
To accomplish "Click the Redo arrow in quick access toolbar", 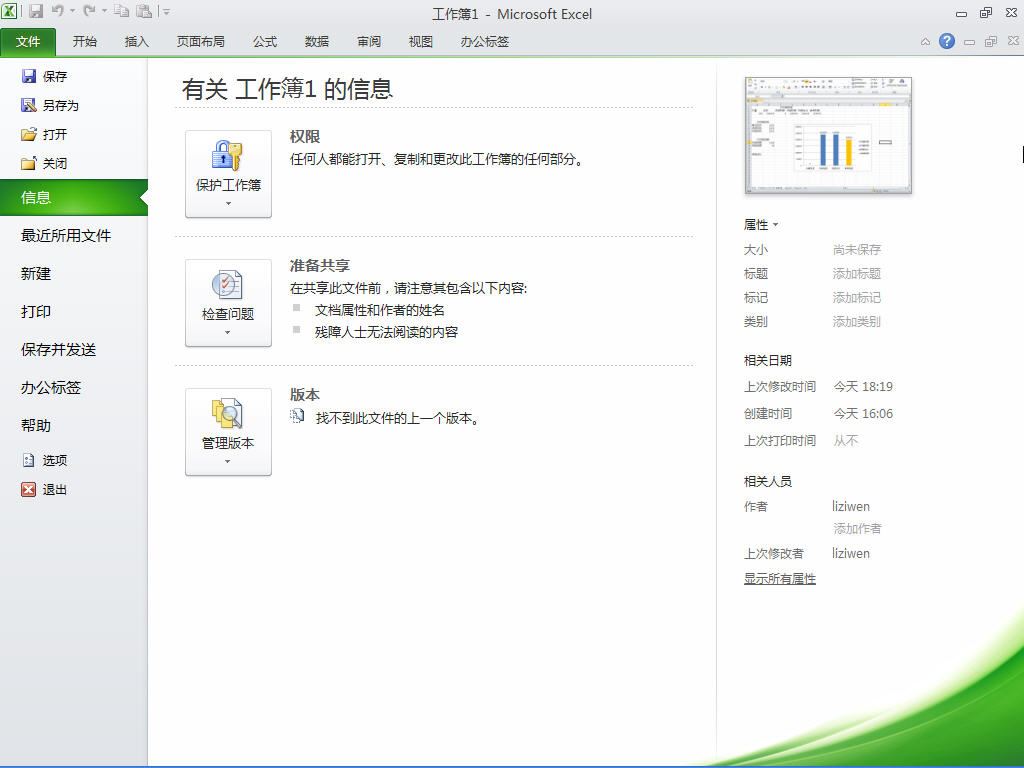I will 89,11.
